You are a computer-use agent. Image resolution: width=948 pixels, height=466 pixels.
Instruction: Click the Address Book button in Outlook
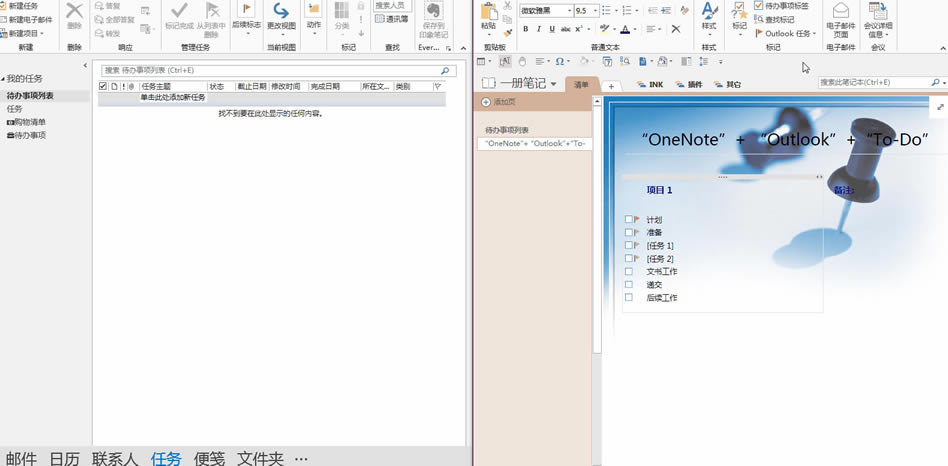coord(392,19)
